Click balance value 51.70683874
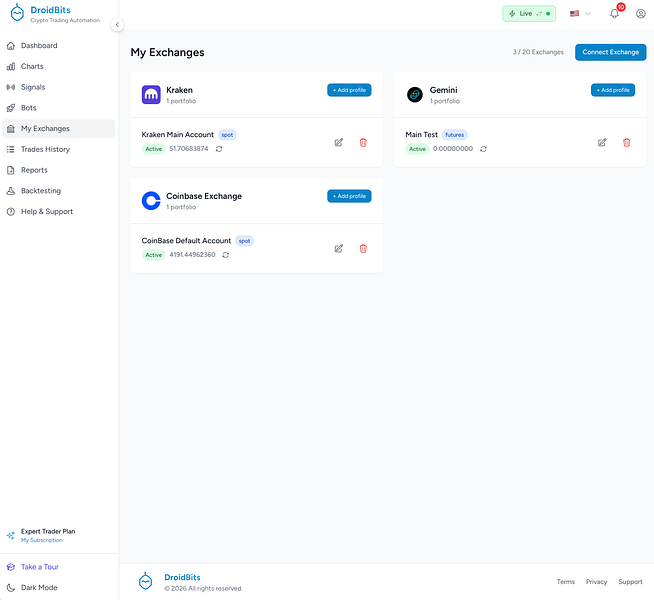Viewport: 654px width, 600px height. pos(189,148)
